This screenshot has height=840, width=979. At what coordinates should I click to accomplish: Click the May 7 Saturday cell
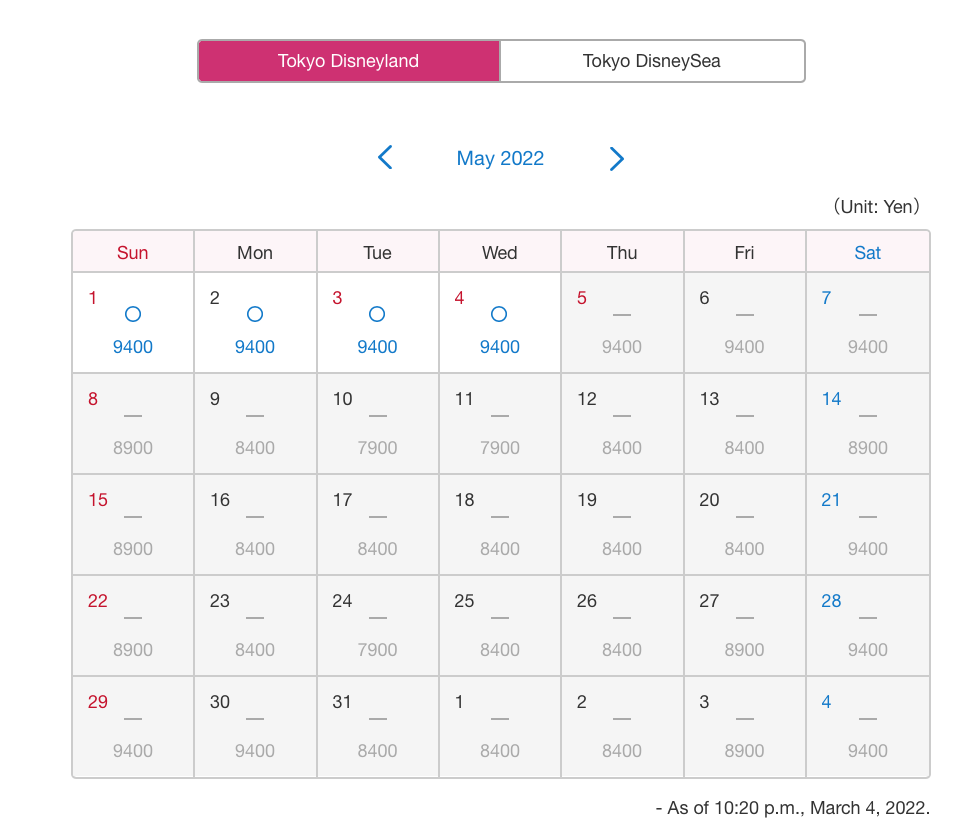[x=868, y=323]
